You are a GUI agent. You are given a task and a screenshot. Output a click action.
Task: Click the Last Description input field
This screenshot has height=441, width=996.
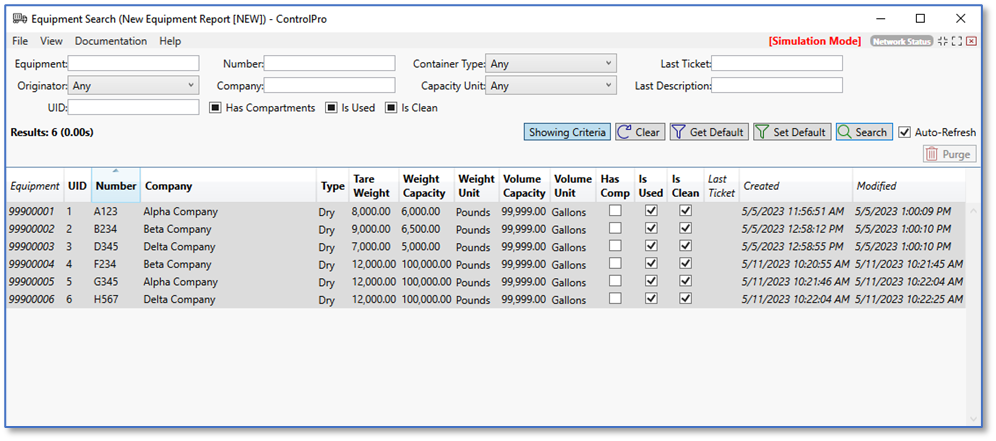tap(777, 86)
